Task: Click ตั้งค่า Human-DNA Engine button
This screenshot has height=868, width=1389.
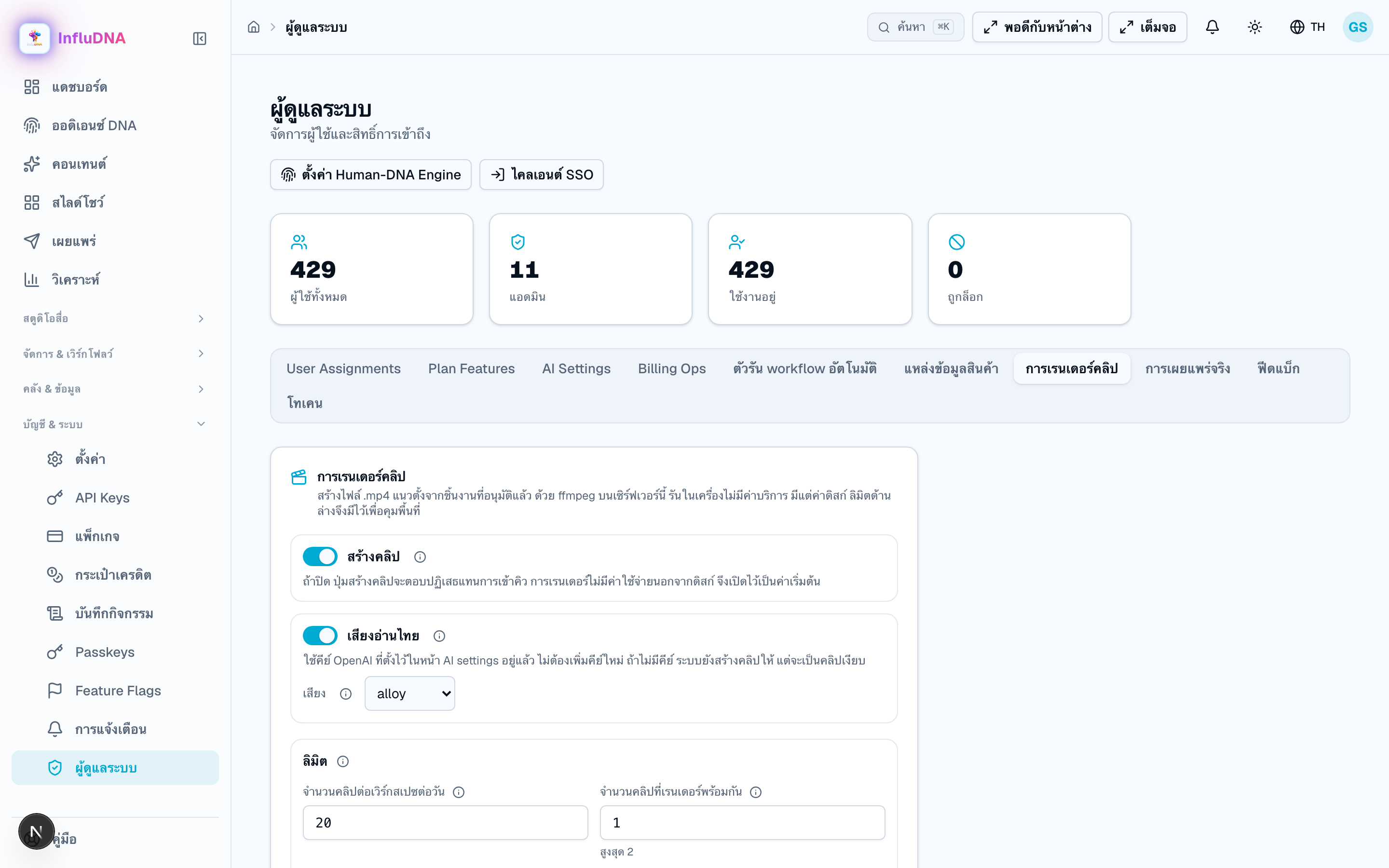Action: pyautogui.click(x=371, y=175)
